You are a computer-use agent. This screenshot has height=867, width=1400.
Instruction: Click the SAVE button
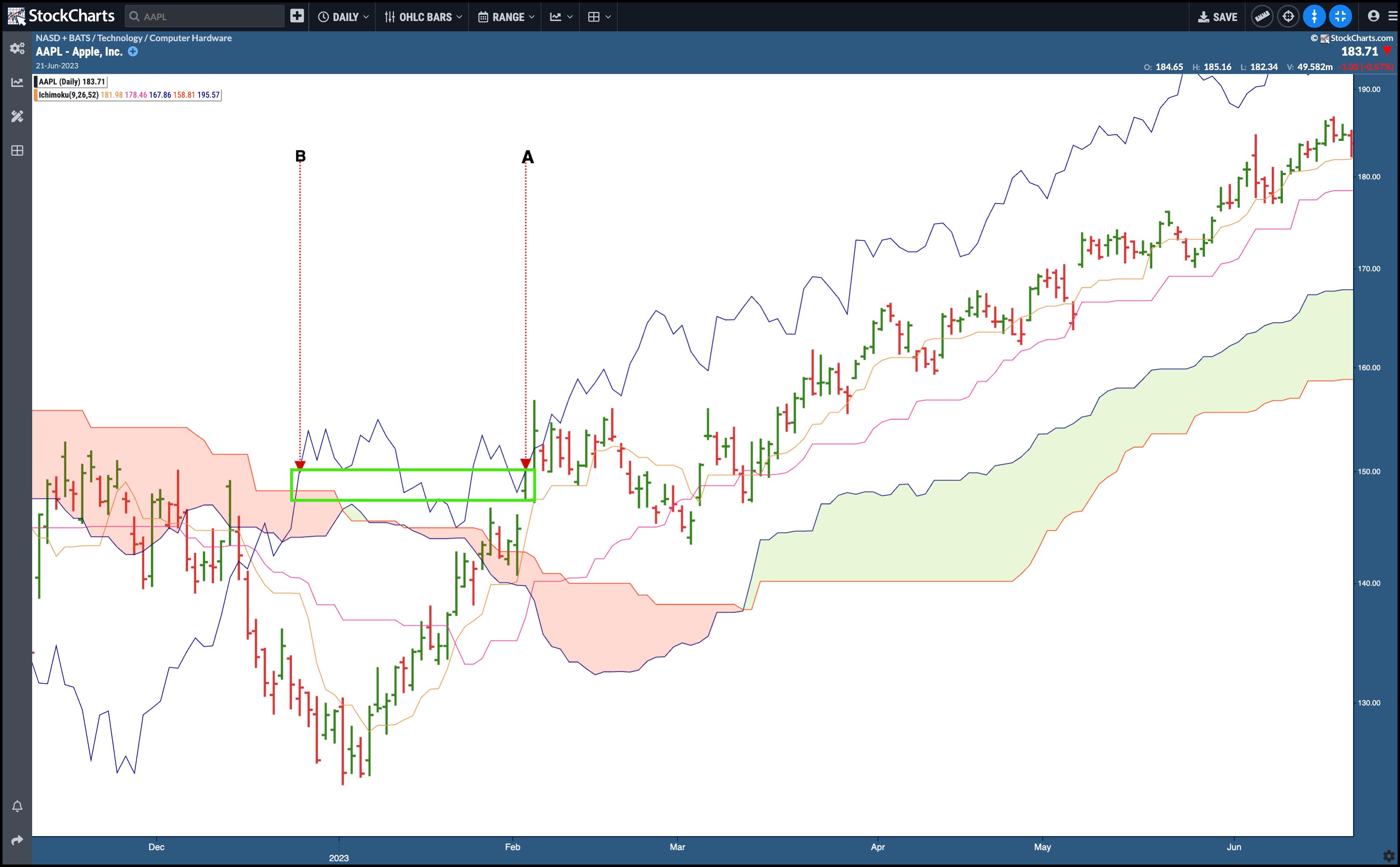pos(1218,16)
